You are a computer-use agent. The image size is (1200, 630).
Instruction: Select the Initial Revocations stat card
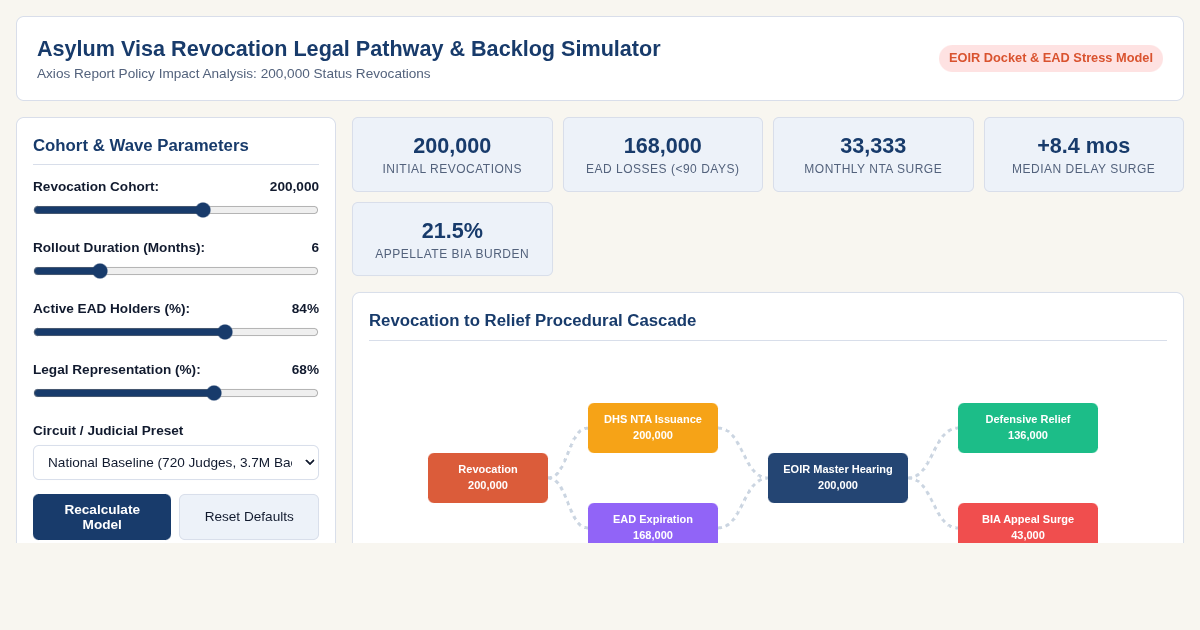[x=452, y=155]
